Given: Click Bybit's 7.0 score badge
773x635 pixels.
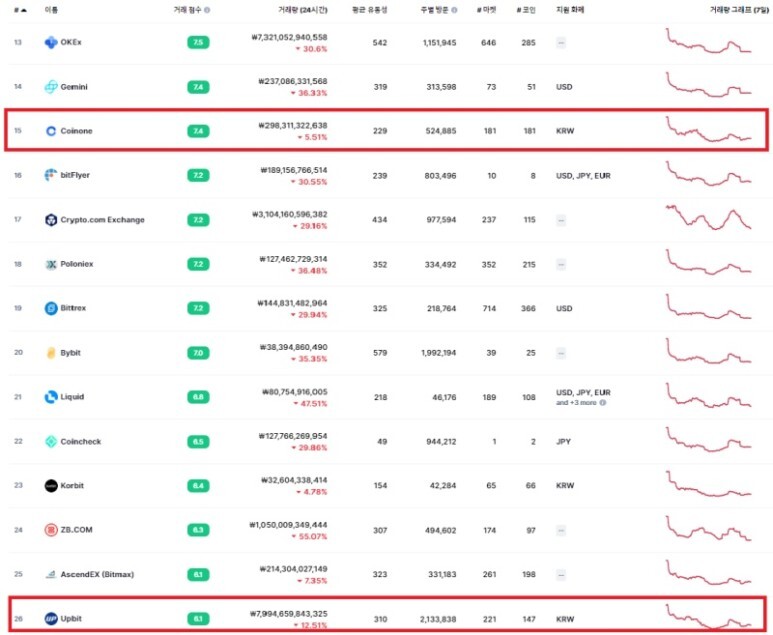Looking at the screenshot, I should pyautogui.click(x=198, y=353).
